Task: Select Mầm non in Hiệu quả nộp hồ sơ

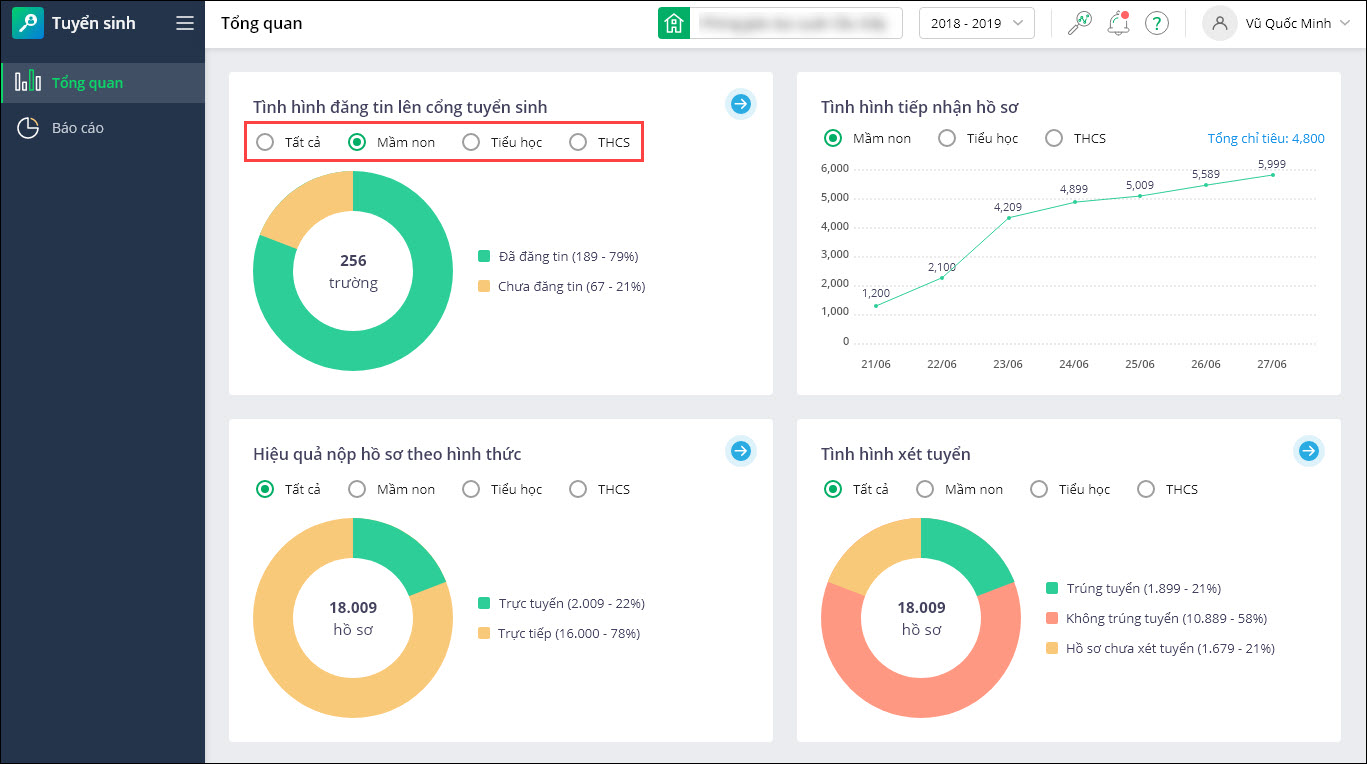Action: (357, 489)
